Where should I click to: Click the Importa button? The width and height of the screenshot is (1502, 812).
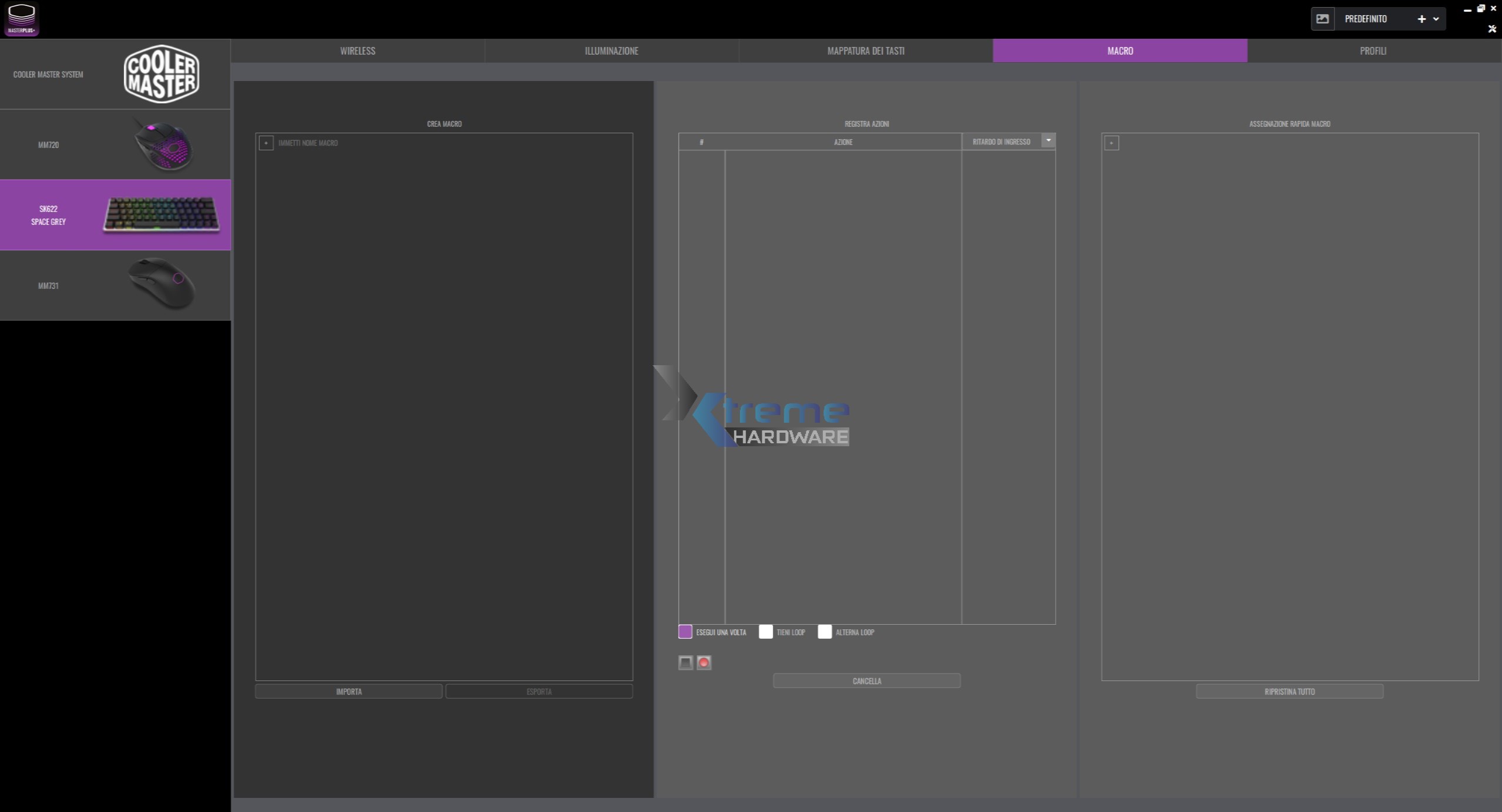click(348, 692)
